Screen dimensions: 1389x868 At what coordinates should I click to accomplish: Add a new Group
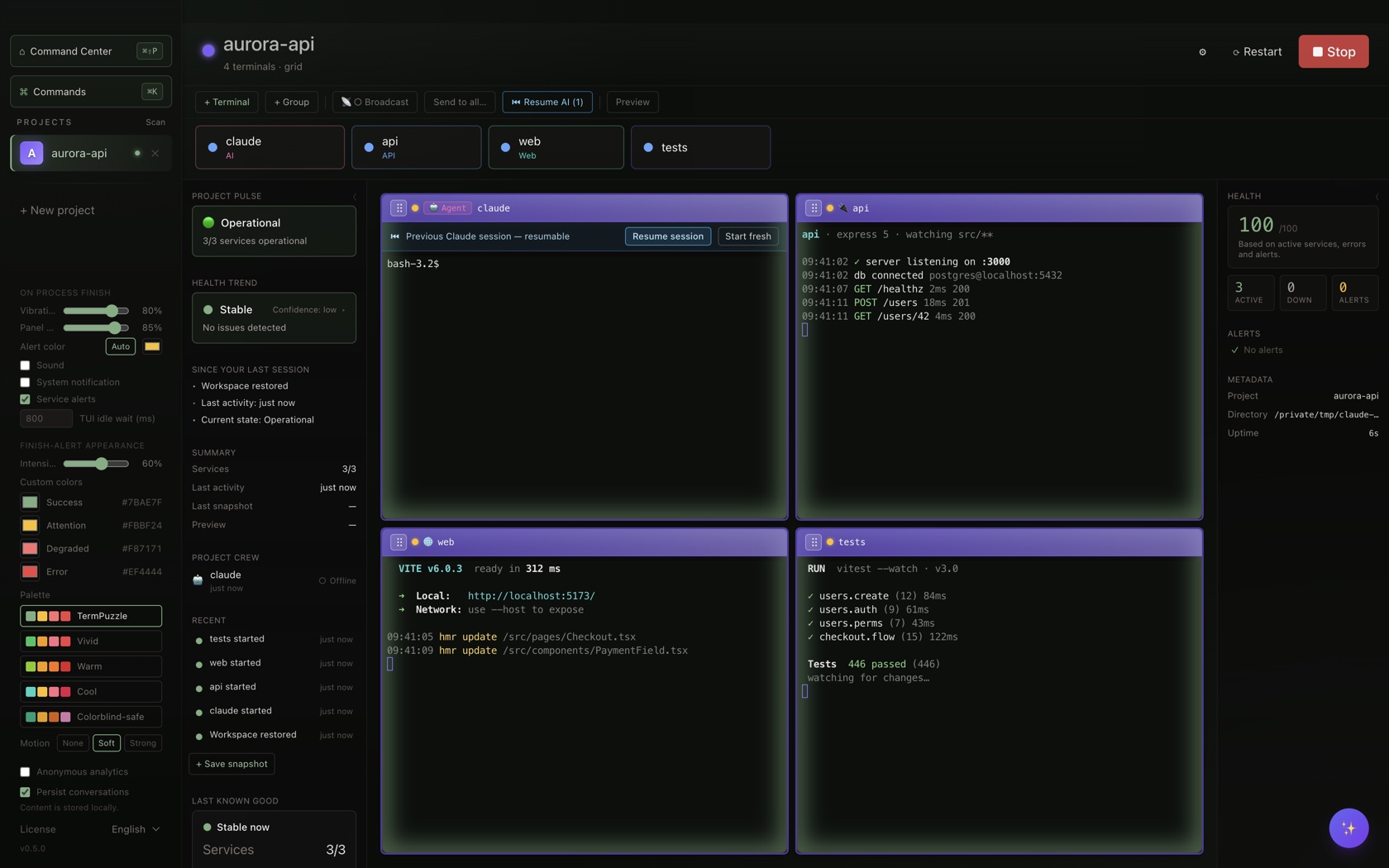291,103
